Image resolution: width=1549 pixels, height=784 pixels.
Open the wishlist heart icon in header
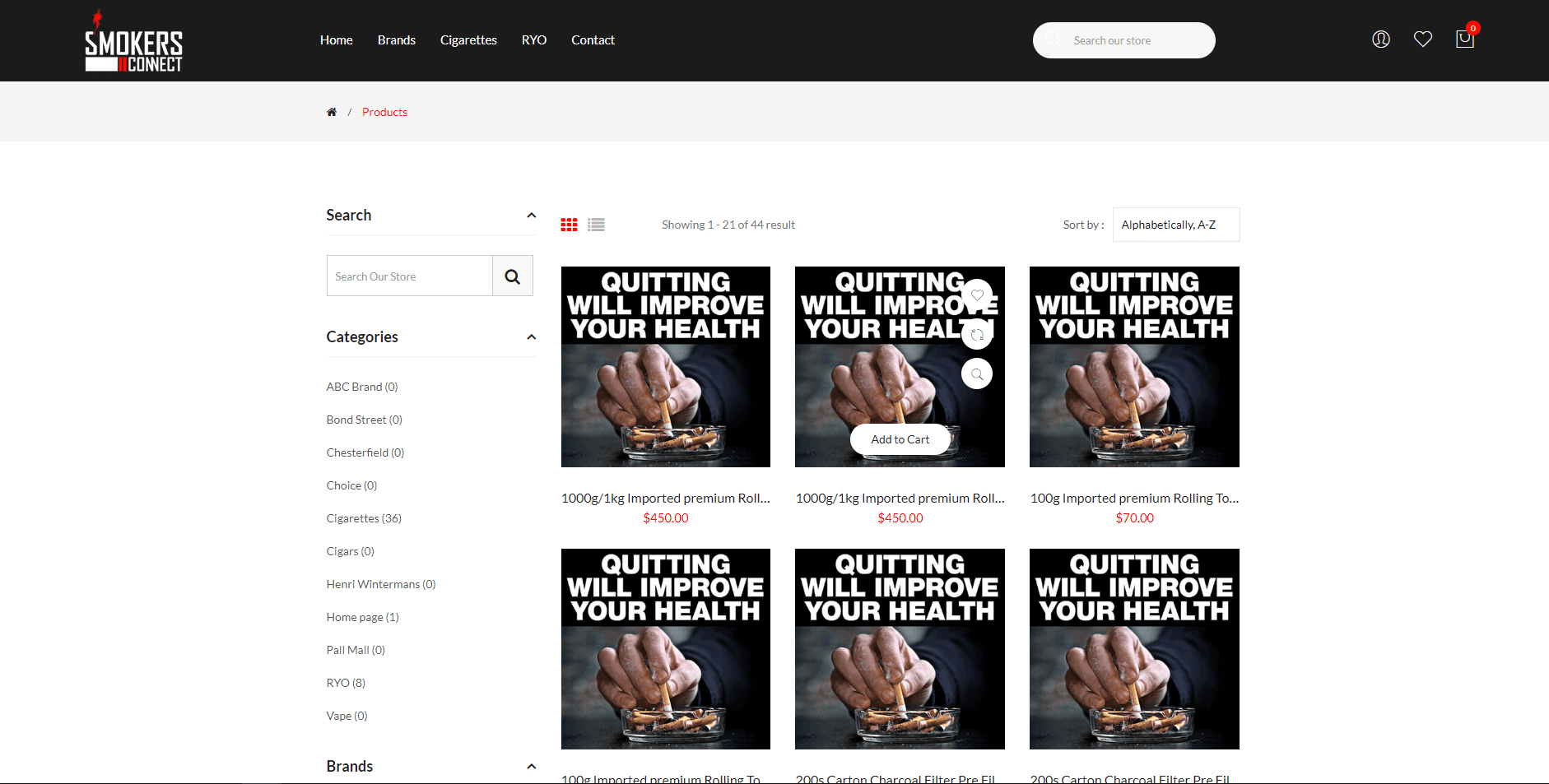[x=1422, y=39]
